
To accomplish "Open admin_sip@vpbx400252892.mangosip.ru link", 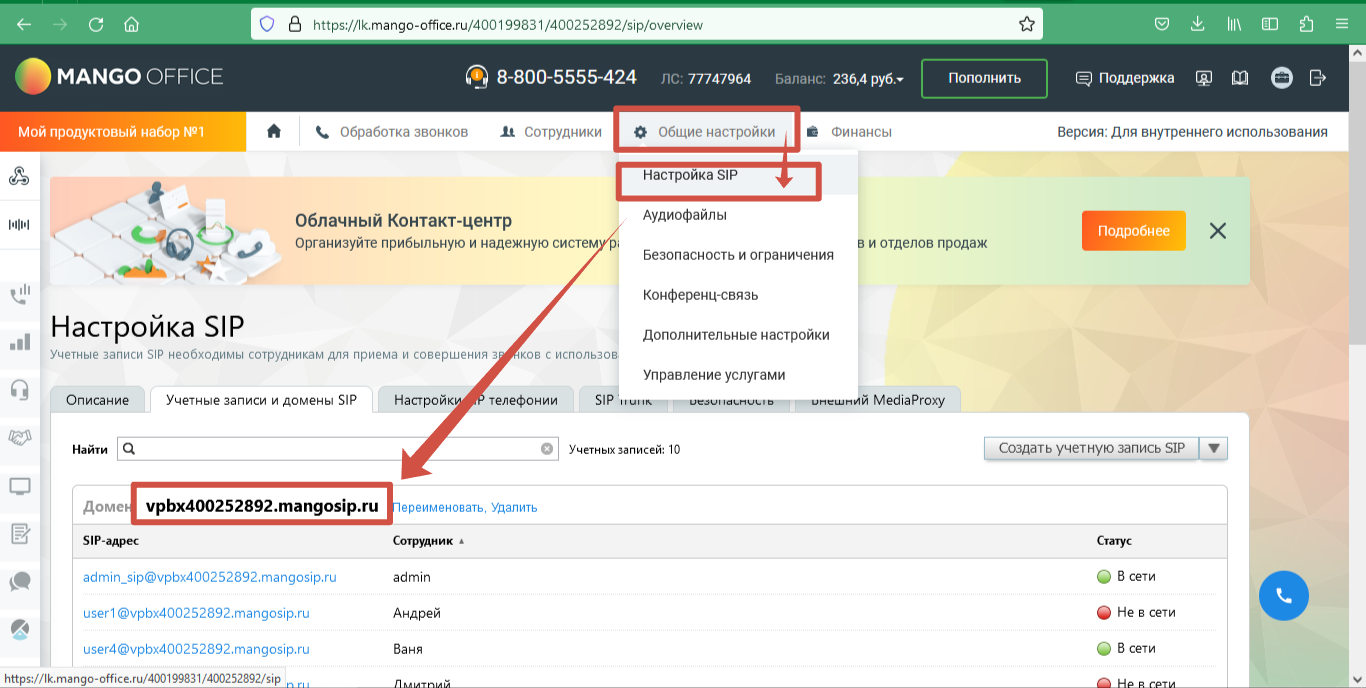I will click(x=210, y=577).
